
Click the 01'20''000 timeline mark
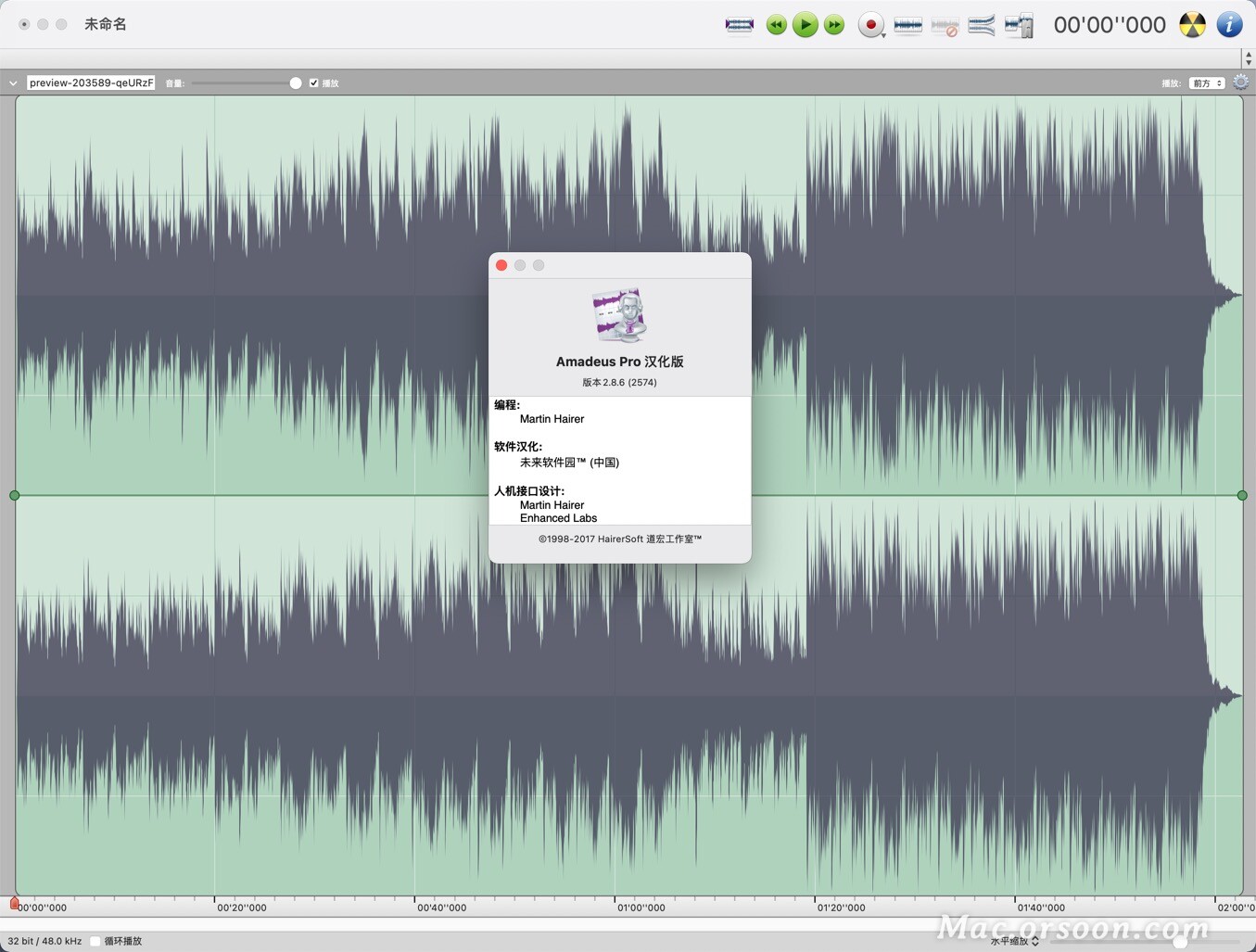[x=841, y=908]
